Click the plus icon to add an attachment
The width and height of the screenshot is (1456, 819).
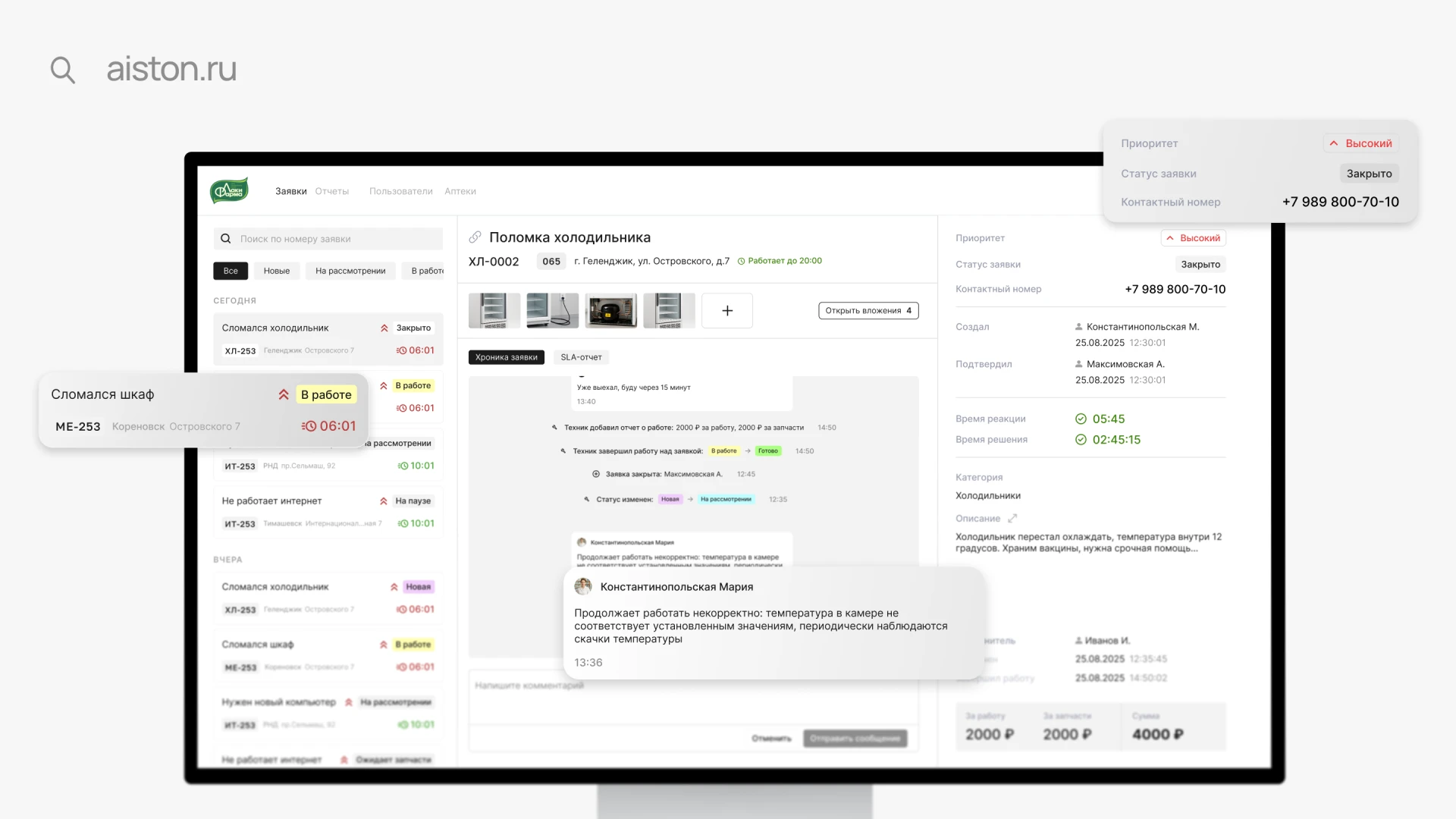click(x=727, y=310)
